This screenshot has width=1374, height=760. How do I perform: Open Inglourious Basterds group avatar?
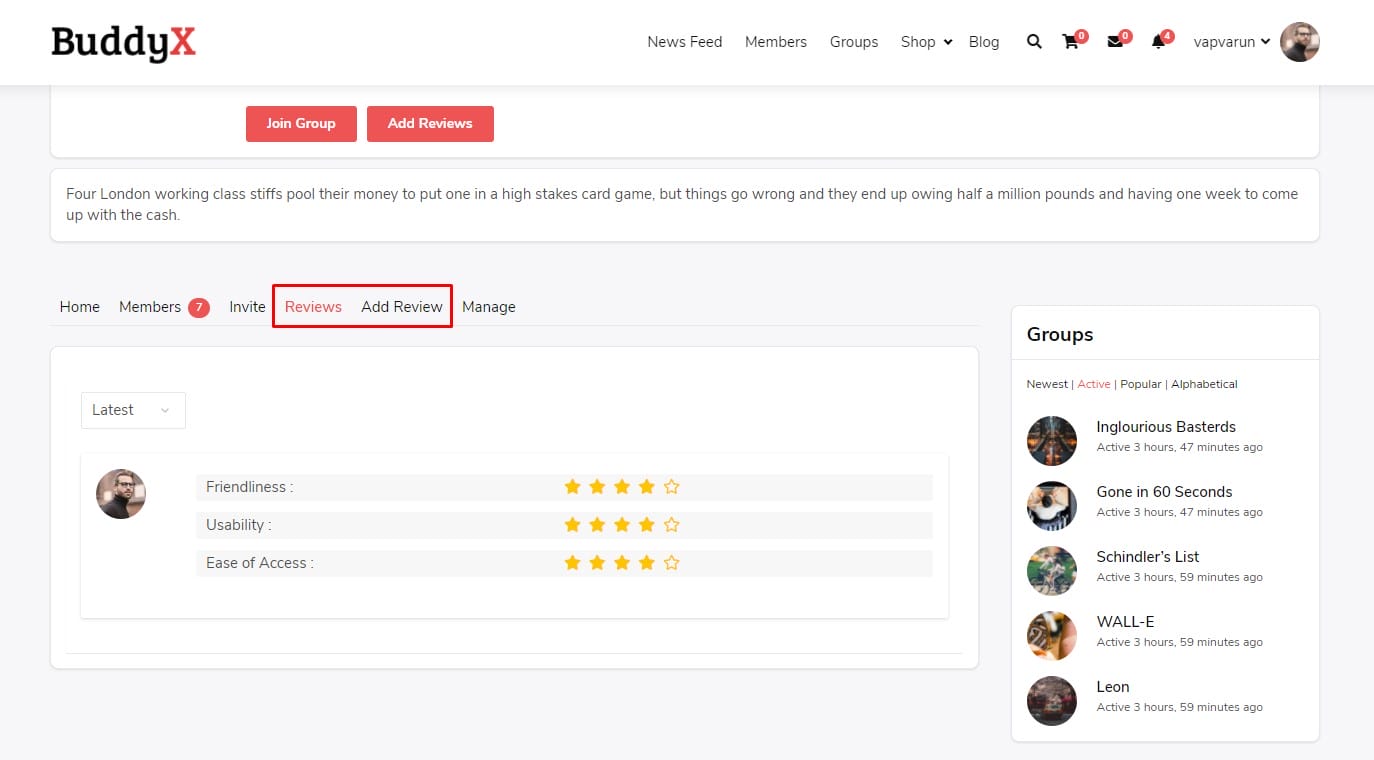pos(1051,441)
